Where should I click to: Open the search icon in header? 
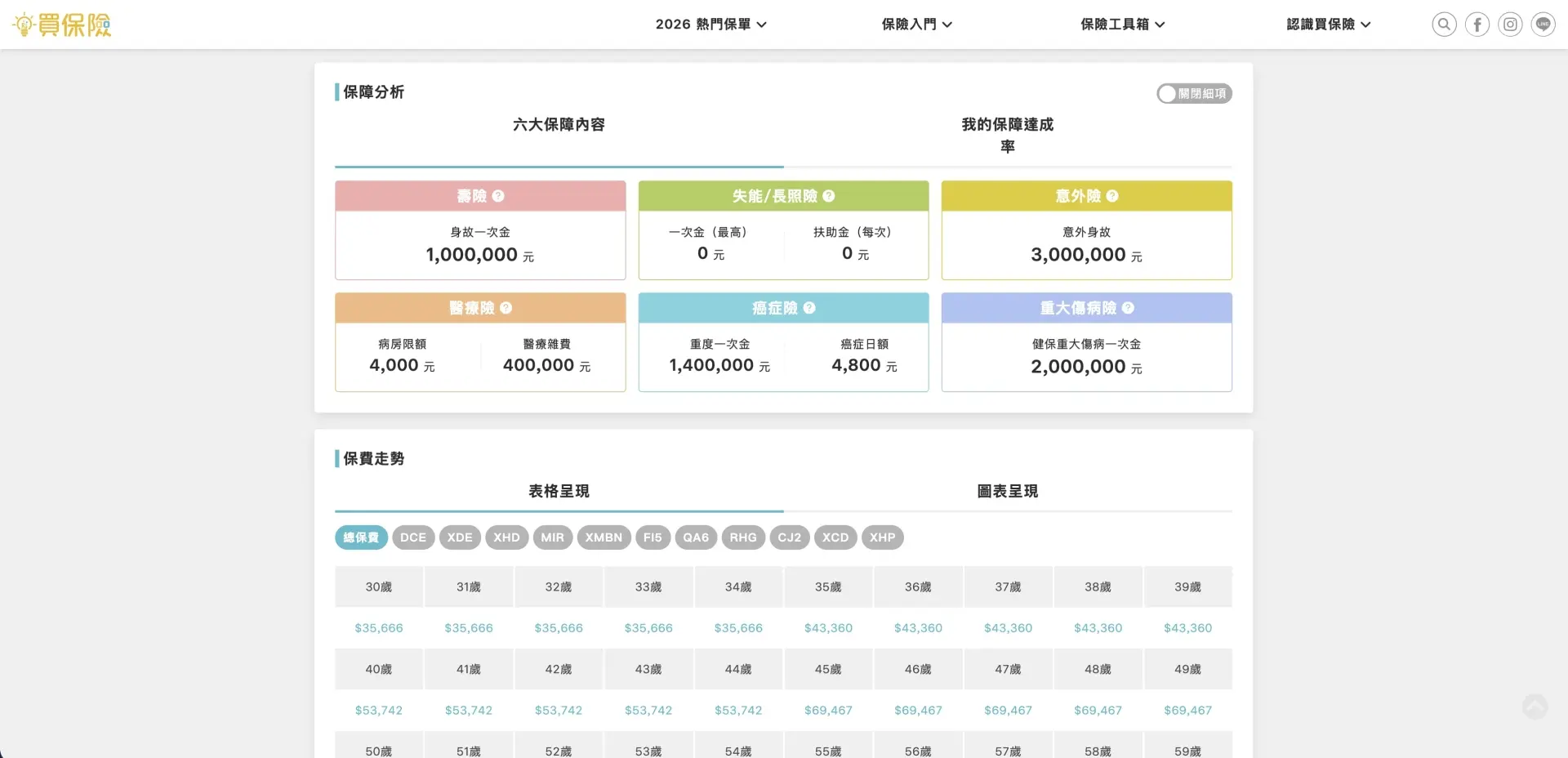point(1444,25)
